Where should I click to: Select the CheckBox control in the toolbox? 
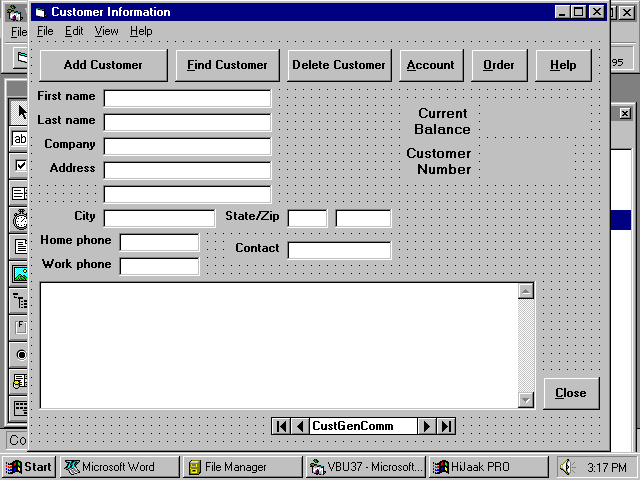click(20, 166)
